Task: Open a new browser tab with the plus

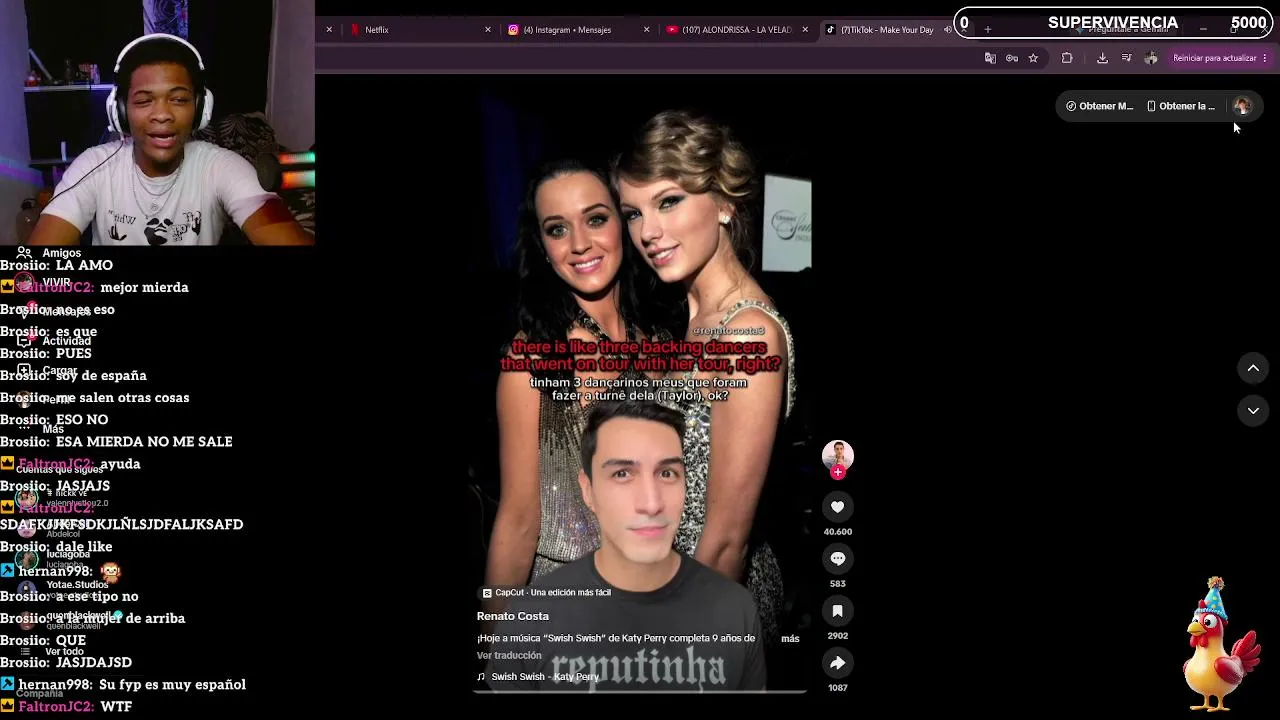Action: (x=988, y=30)
